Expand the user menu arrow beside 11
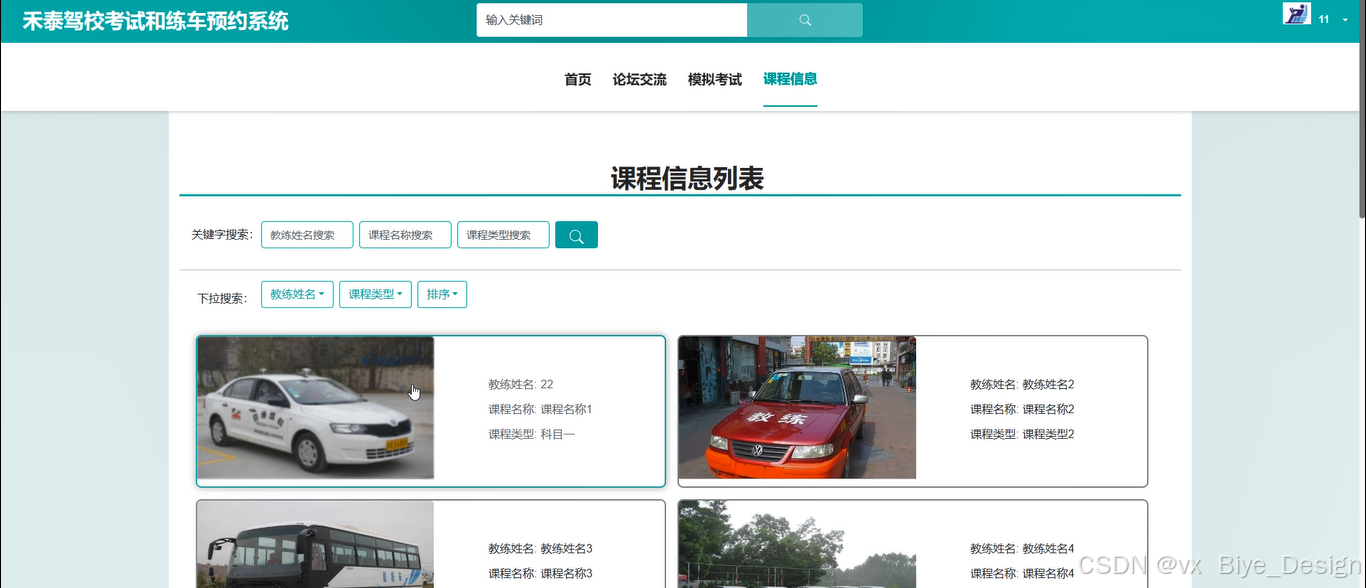The image size is (1366, 588). pyautogui.click(x=1346, y=20)
